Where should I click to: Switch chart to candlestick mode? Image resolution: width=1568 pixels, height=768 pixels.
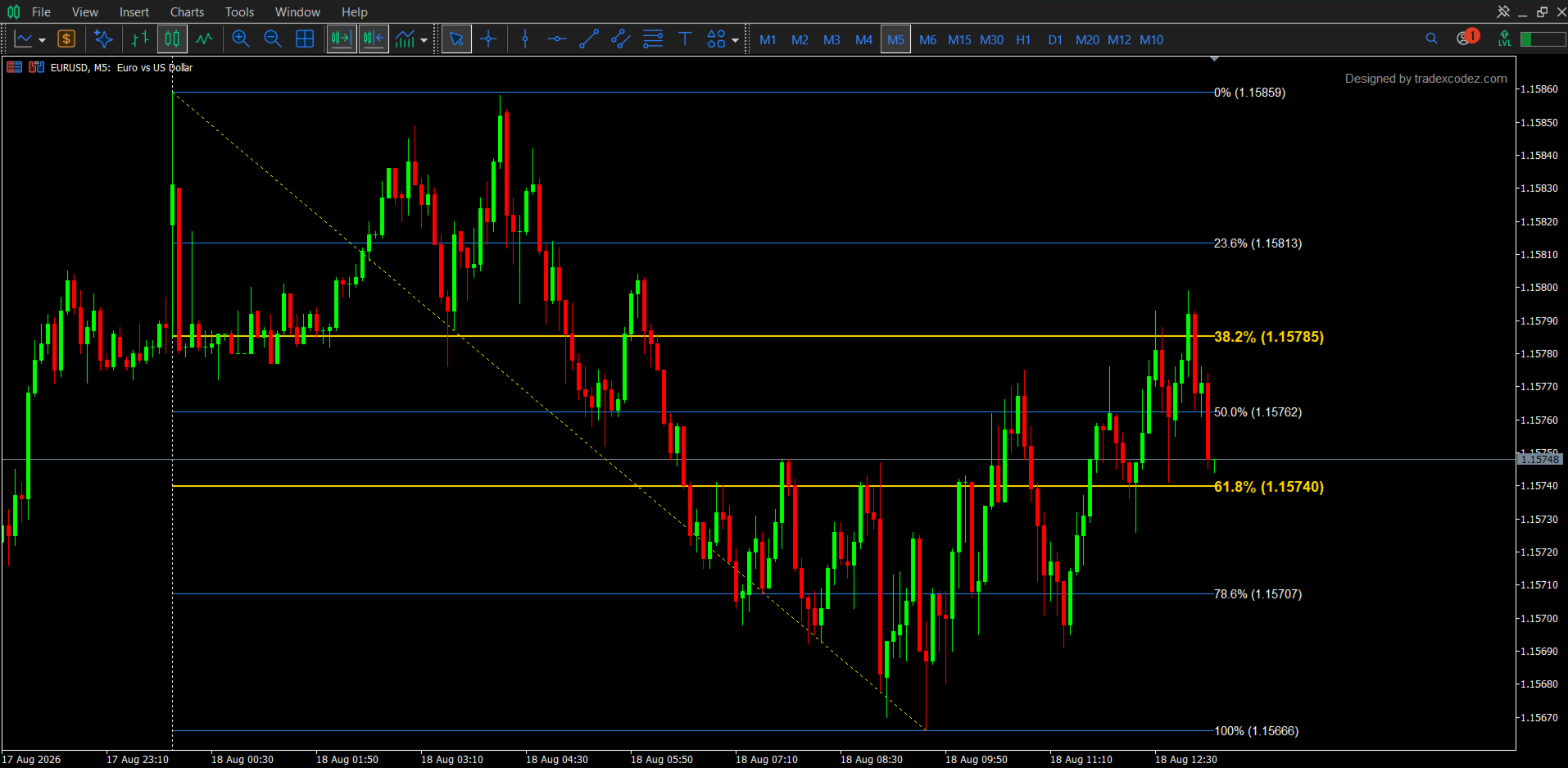(x=172, y=39)
